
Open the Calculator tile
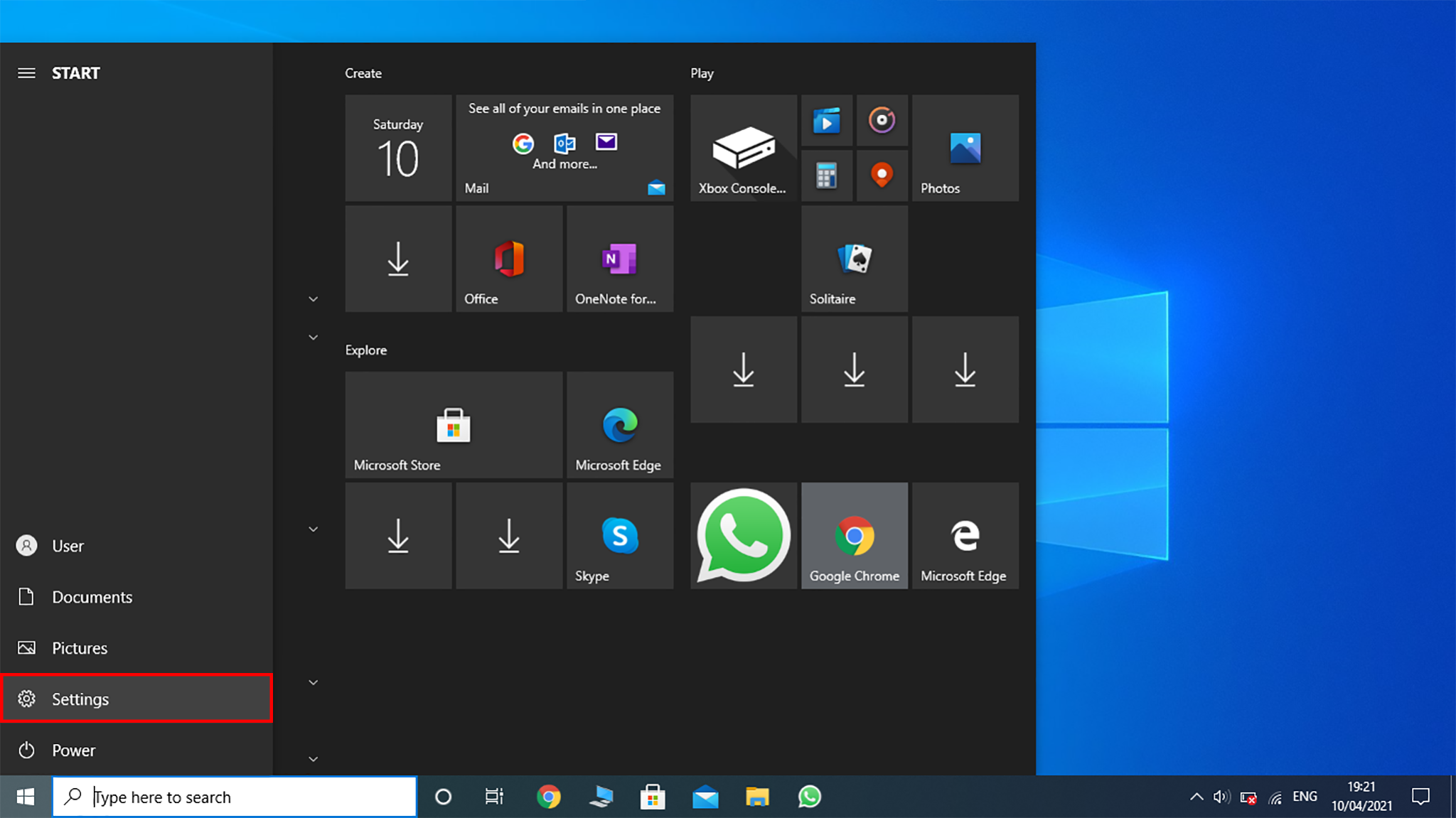click(x=826, y=175)
